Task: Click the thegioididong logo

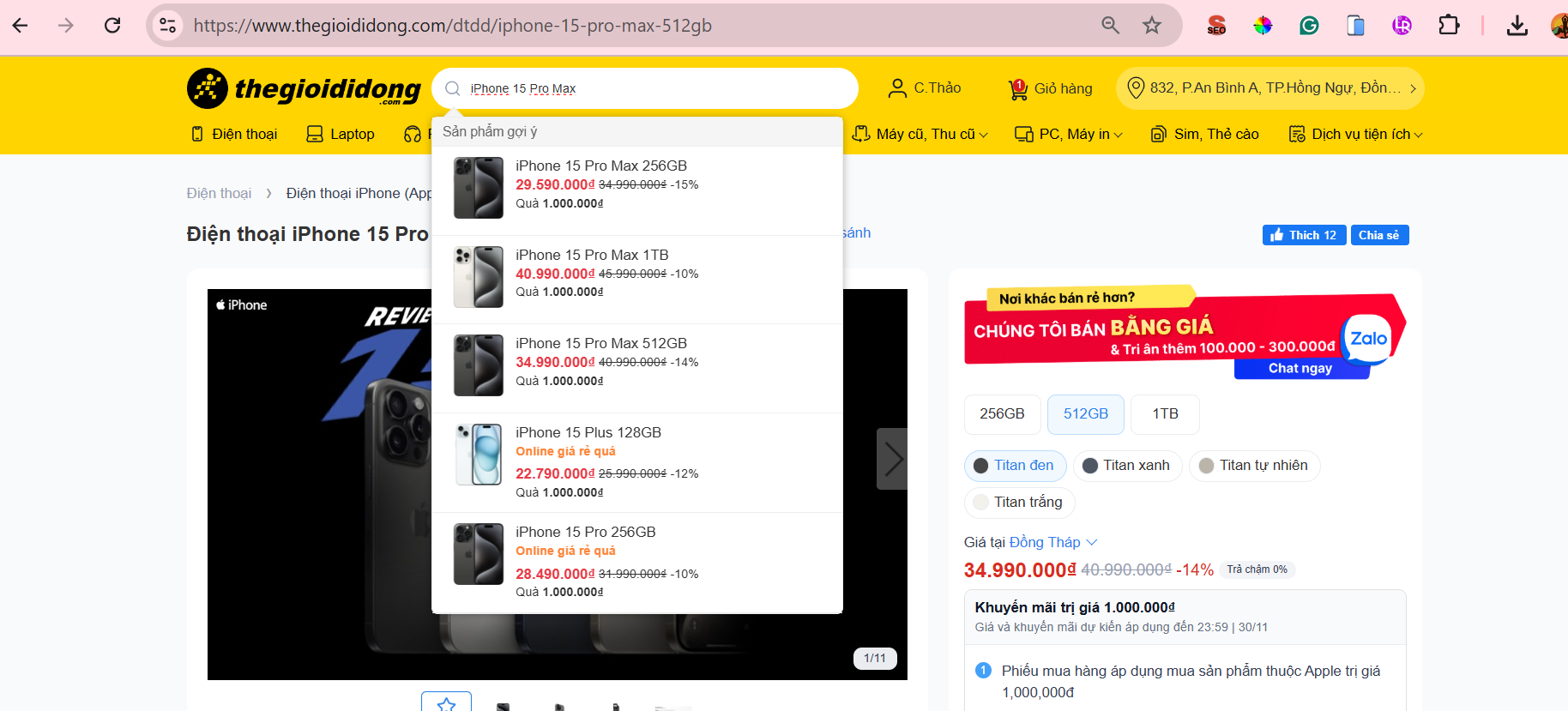Action: [x=304, y=88]
